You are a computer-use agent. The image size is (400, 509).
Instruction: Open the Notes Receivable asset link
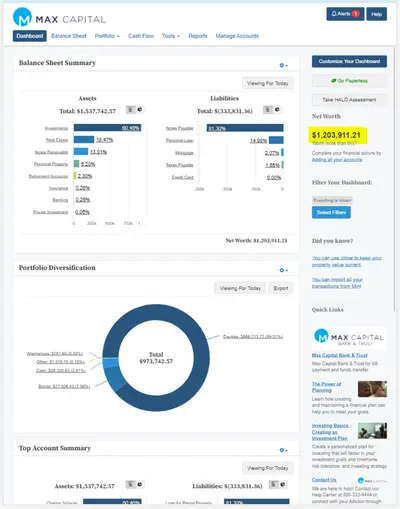pyautogui.click(x=51, y=152)
